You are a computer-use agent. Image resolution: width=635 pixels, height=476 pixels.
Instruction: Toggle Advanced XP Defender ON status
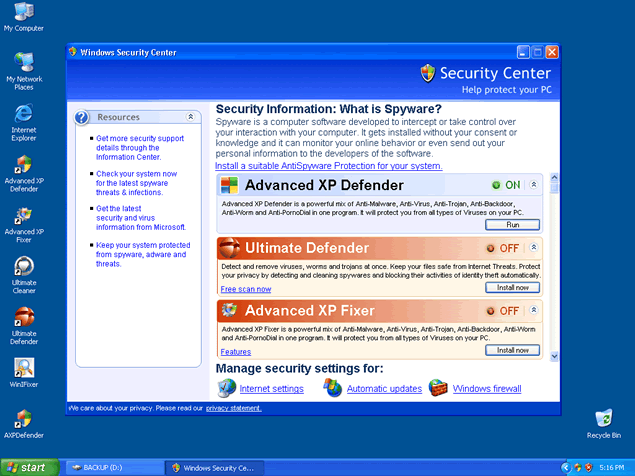coord(505,185)
